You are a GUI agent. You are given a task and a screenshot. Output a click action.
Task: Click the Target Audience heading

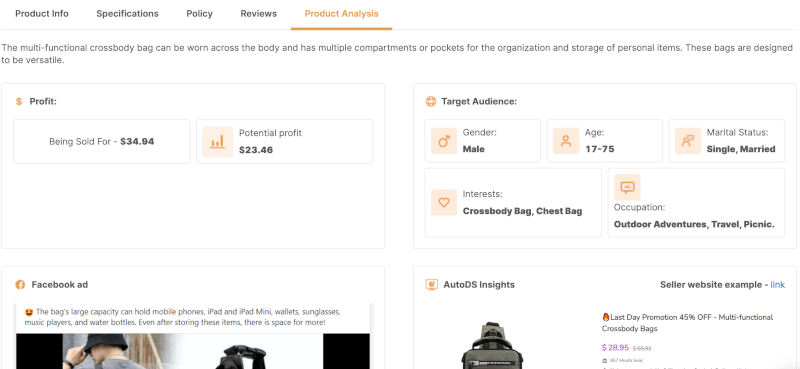coord(479,102)
